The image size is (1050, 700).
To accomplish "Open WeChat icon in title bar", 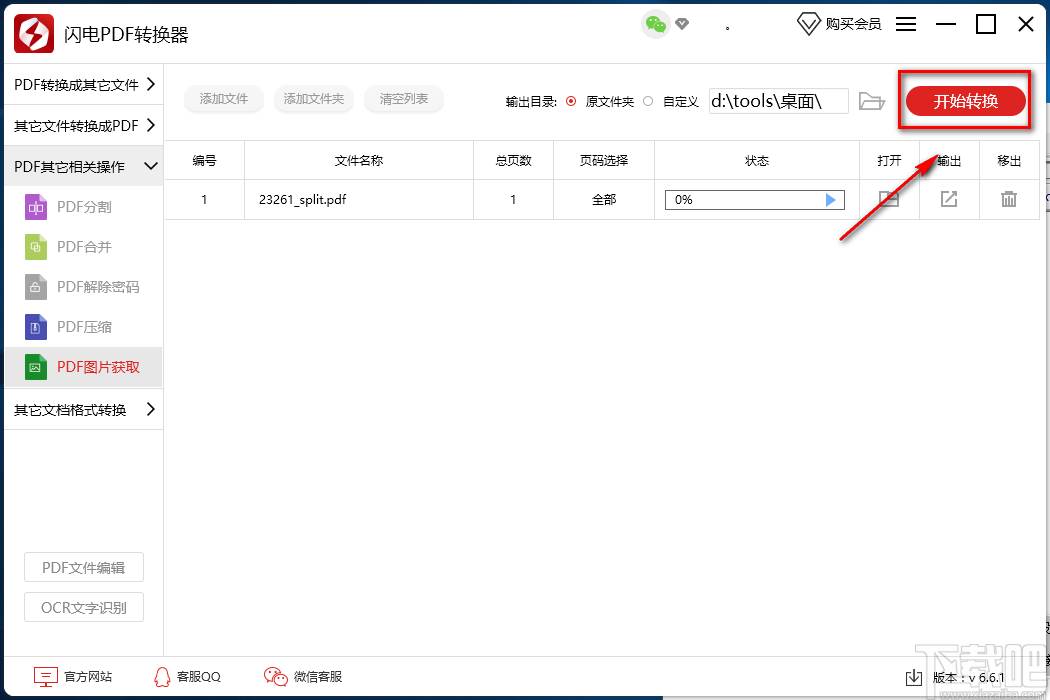I will [656, 25].
